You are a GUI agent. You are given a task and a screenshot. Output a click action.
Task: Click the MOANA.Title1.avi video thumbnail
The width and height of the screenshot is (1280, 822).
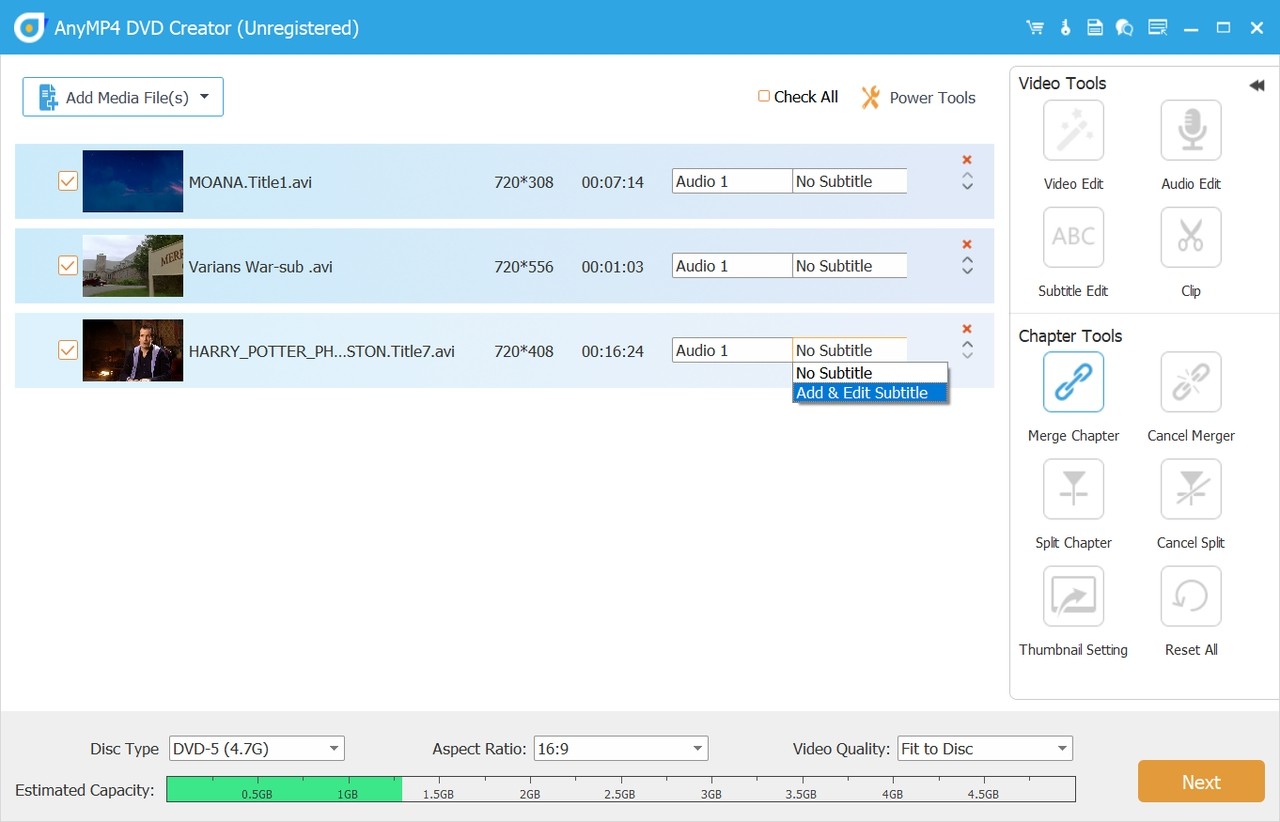coord(133,181)
